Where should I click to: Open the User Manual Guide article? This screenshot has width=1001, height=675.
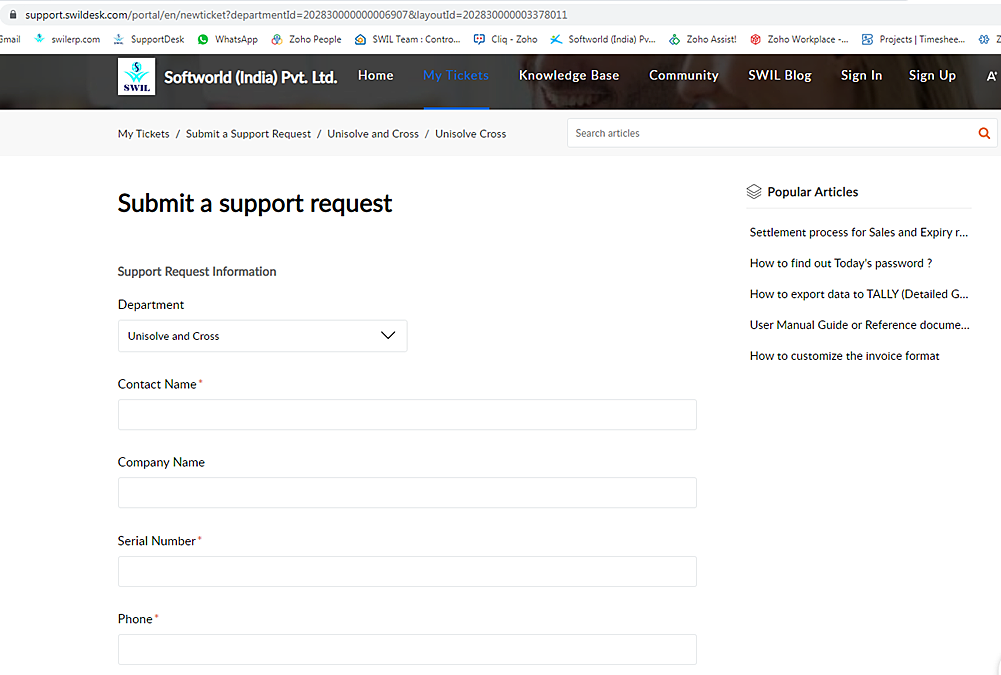[859, 324]
